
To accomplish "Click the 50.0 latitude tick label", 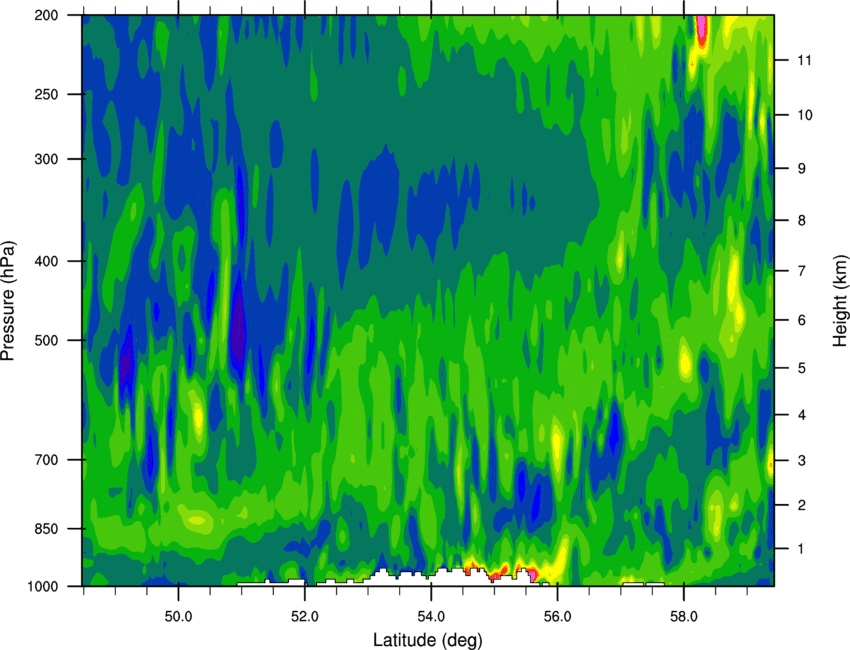I will click(179, 616).
